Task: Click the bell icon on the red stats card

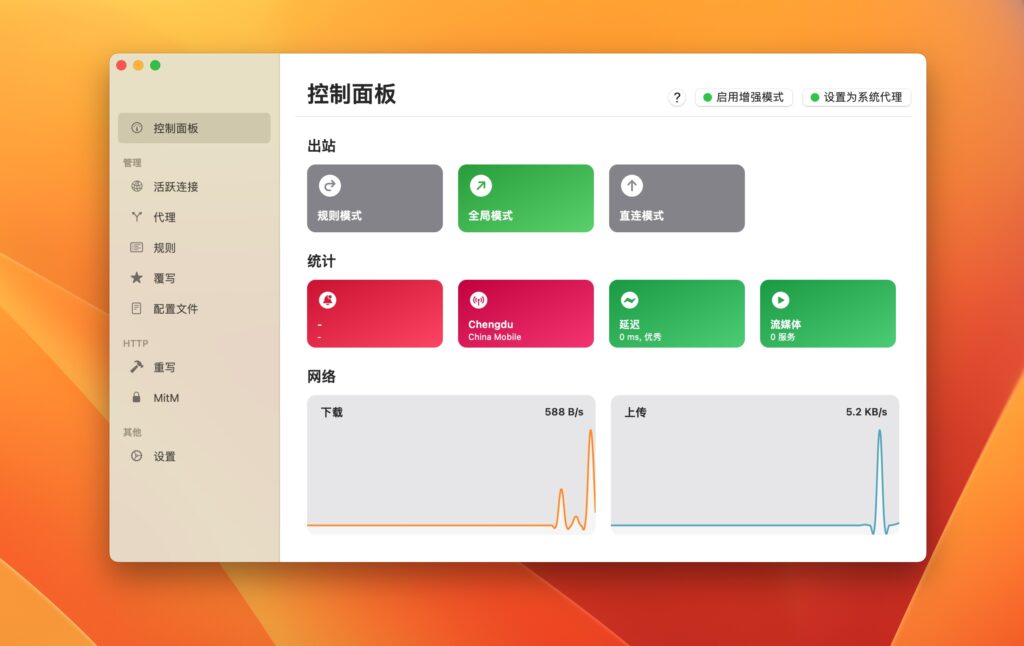Action: pyautogui.click(x=329, y=299)
